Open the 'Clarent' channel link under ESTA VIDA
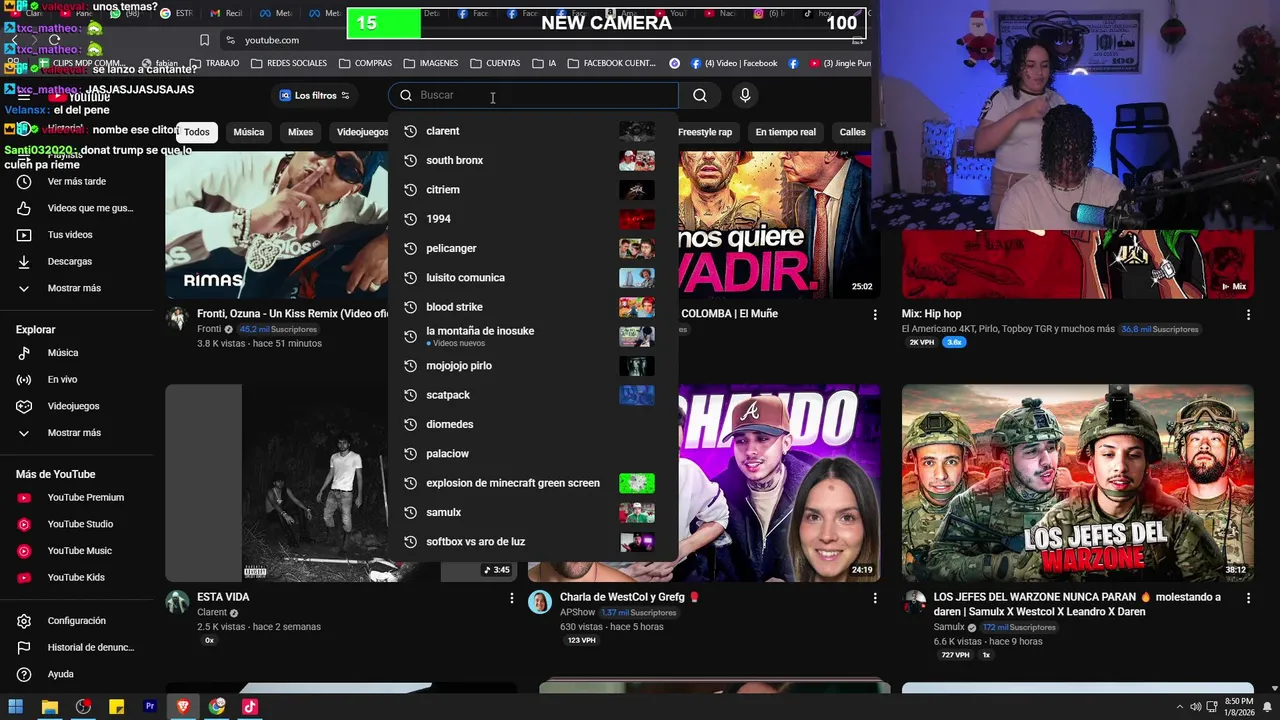The height and width of the screenshot is (720, 1280). [x=212, y=612]
